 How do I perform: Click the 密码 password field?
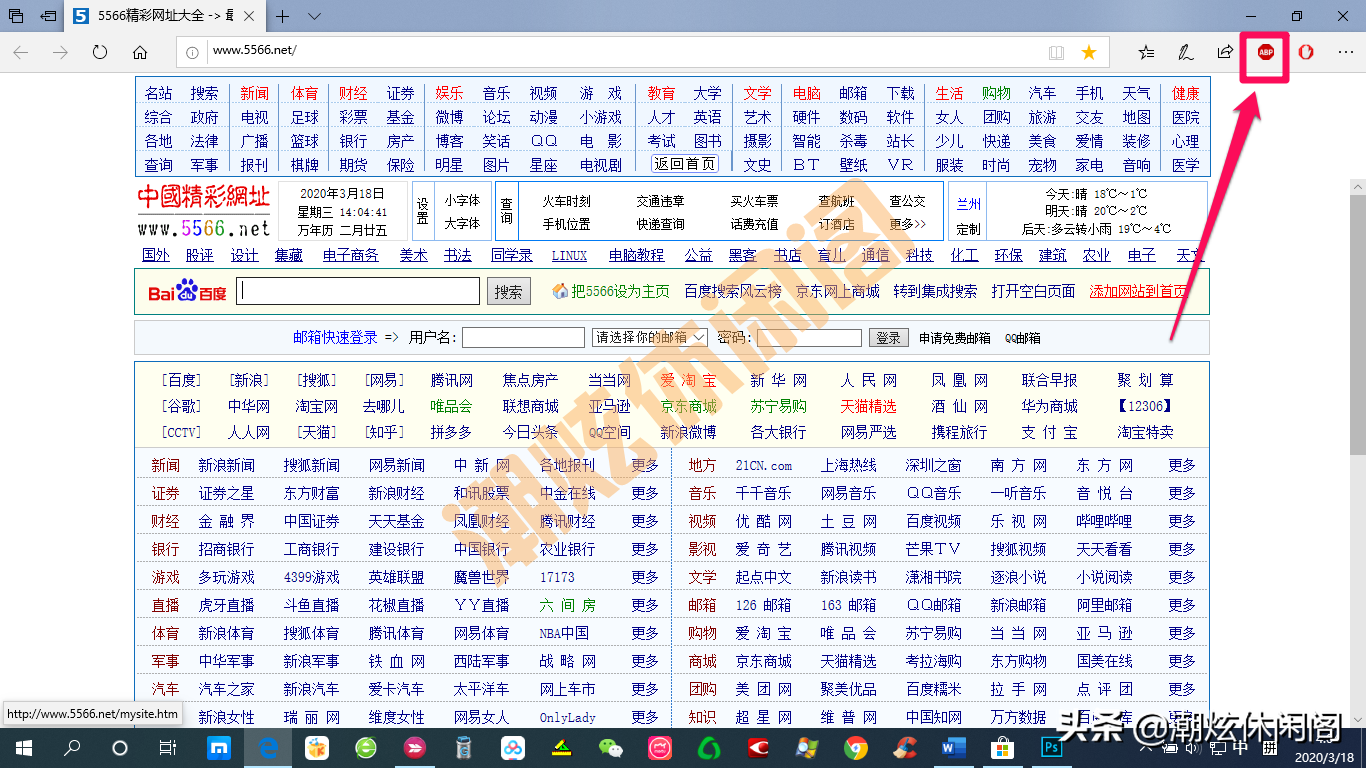(809, 338)
